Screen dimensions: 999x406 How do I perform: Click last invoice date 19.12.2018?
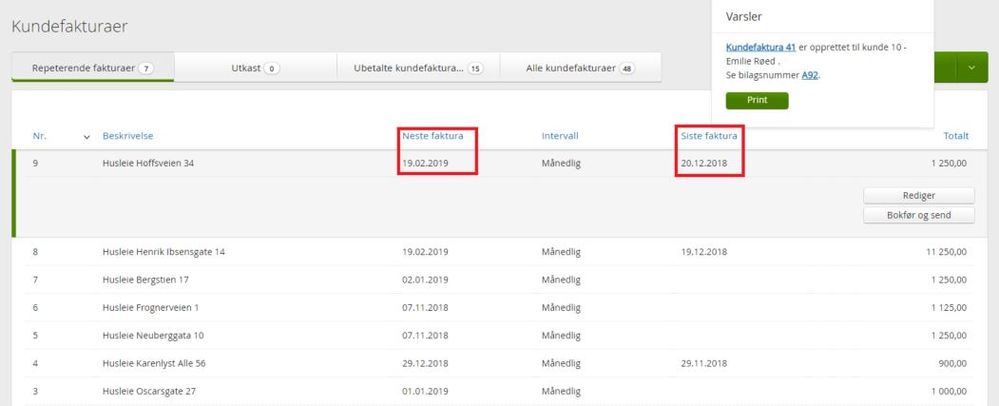(x=704, y=252)
